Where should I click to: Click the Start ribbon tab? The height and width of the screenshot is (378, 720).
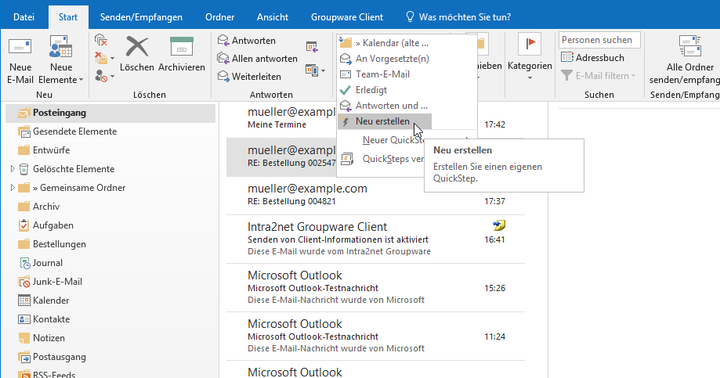68,17
